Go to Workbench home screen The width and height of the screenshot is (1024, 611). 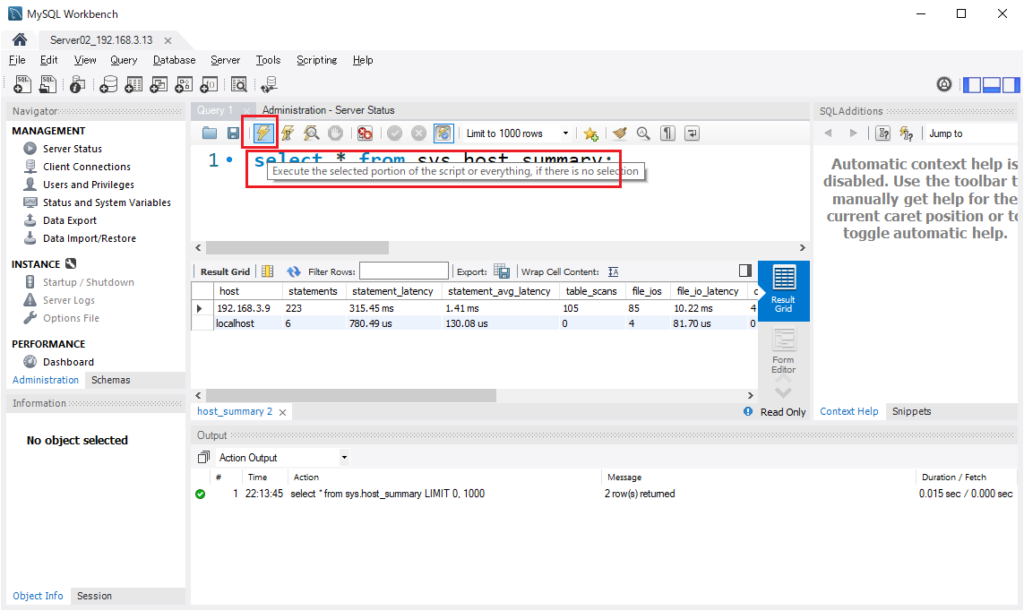coord(20,40)
